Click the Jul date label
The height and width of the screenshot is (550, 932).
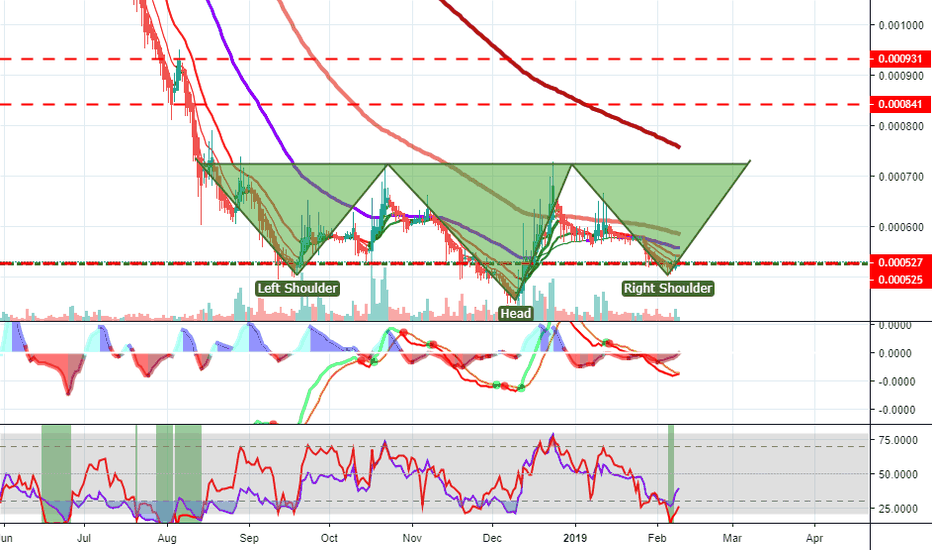(84, 538)
